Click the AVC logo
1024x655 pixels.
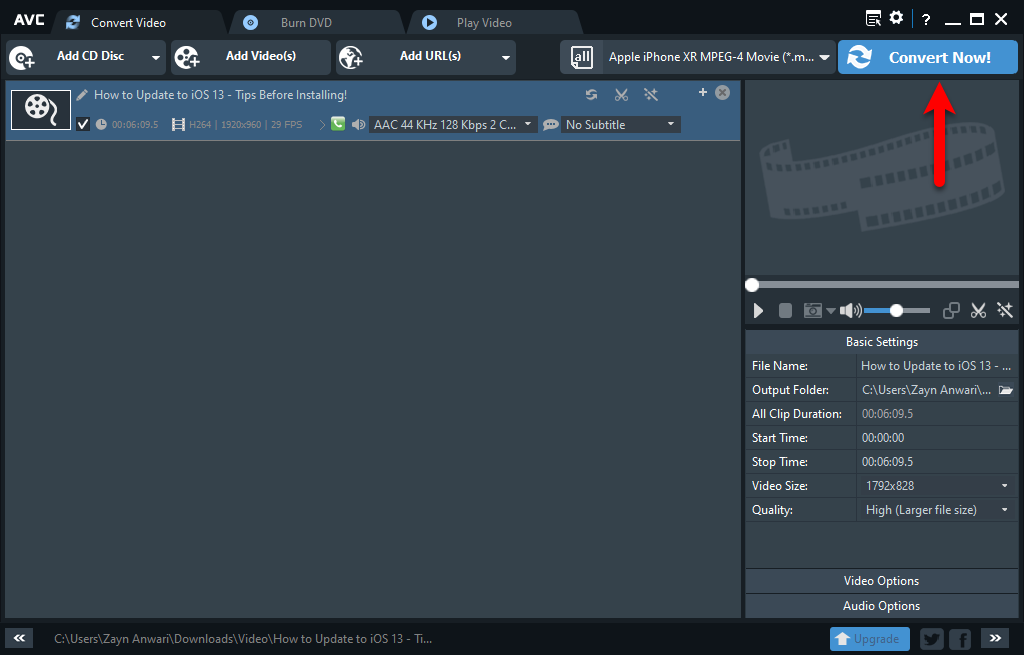(29, 20)
